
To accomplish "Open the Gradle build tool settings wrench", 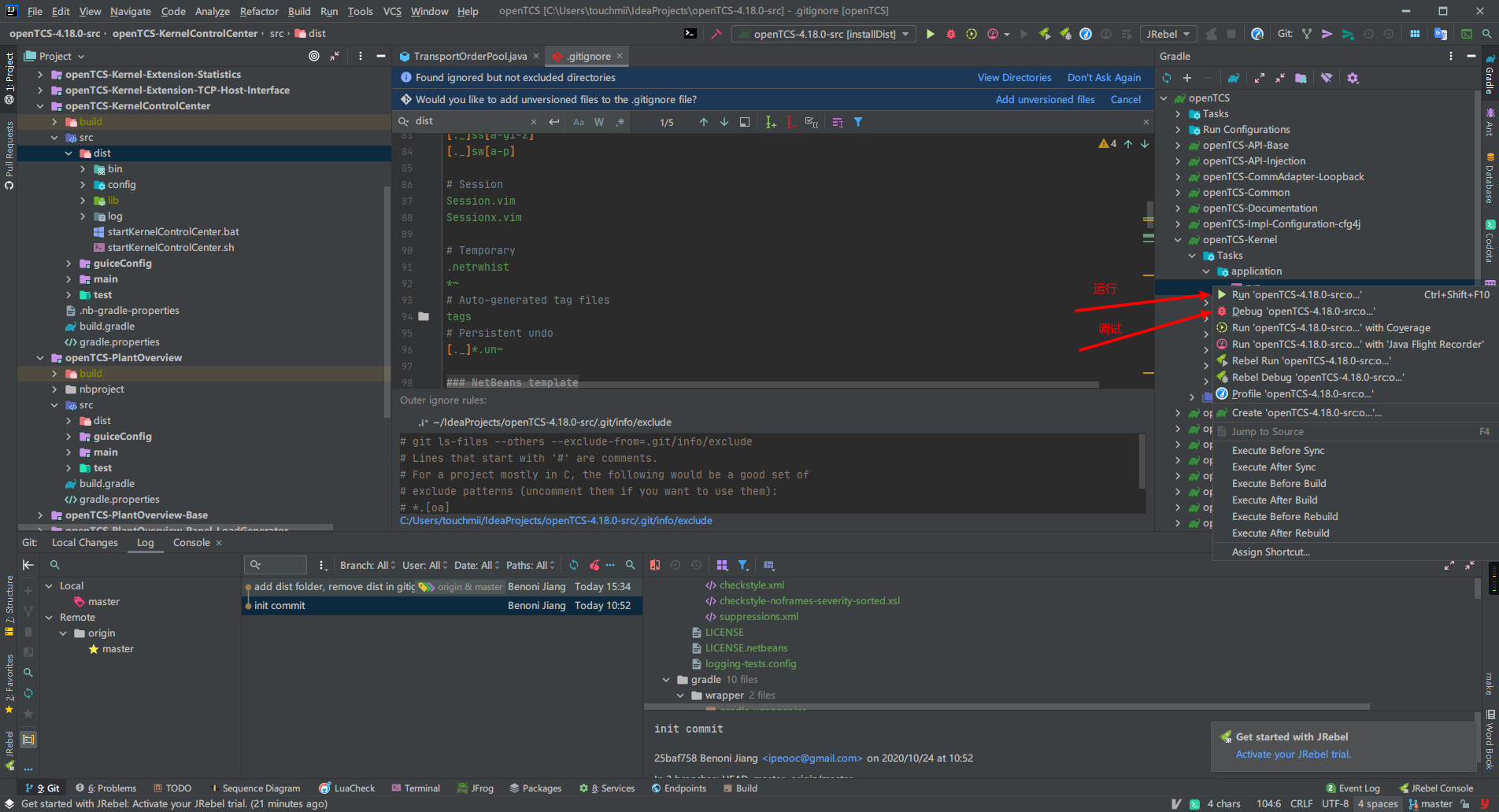I will pos(1353,78).
